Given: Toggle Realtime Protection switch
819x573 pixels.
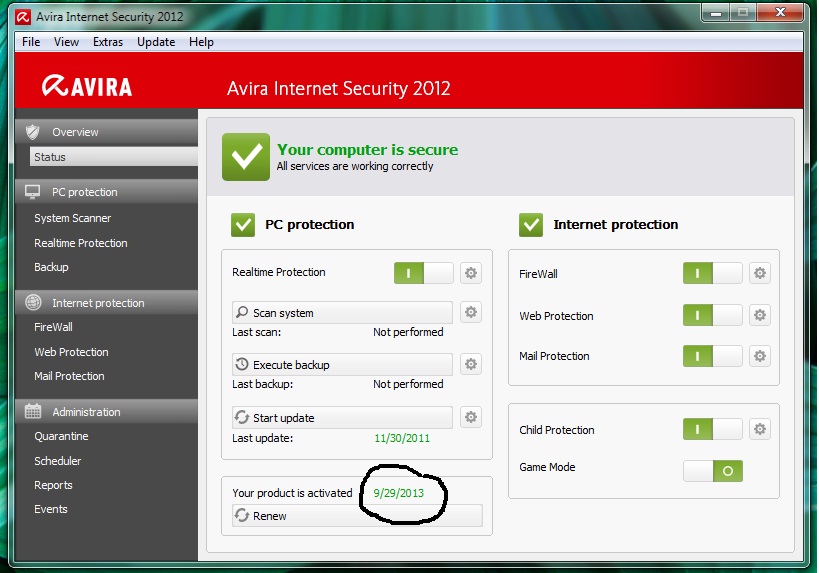Looking at the screenshot, I should [x=424, y=273].
